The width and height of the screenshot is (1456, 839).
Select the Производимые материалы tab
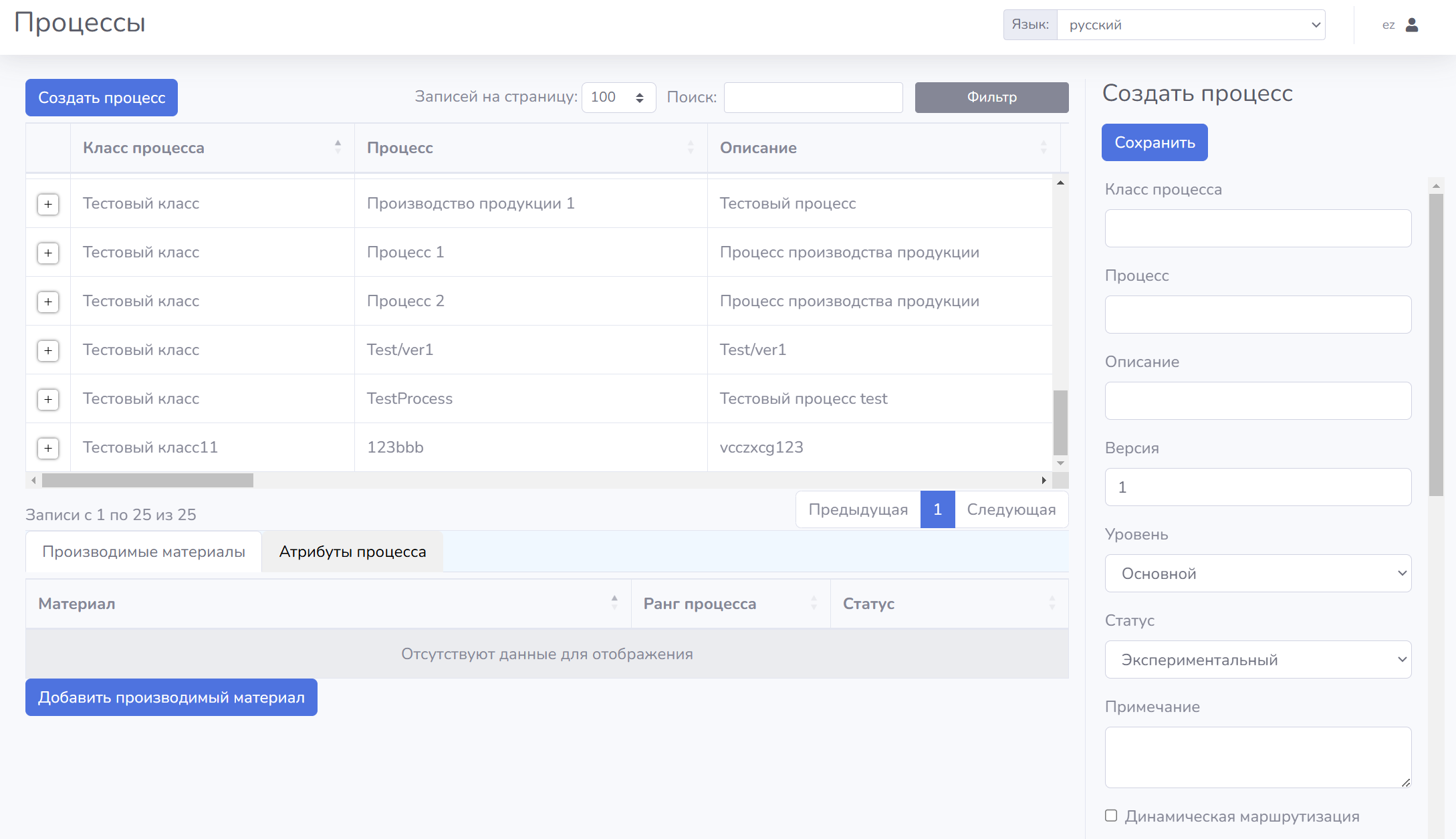click(x=144, y=552)
